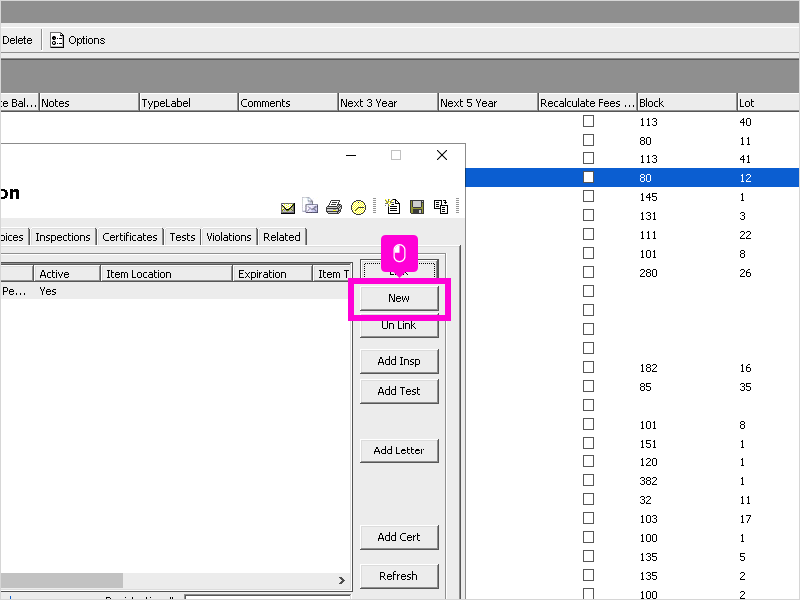This screenshot has height=600, width=800.
Task: Click the Add Cert button
Action: coord(399,537)
